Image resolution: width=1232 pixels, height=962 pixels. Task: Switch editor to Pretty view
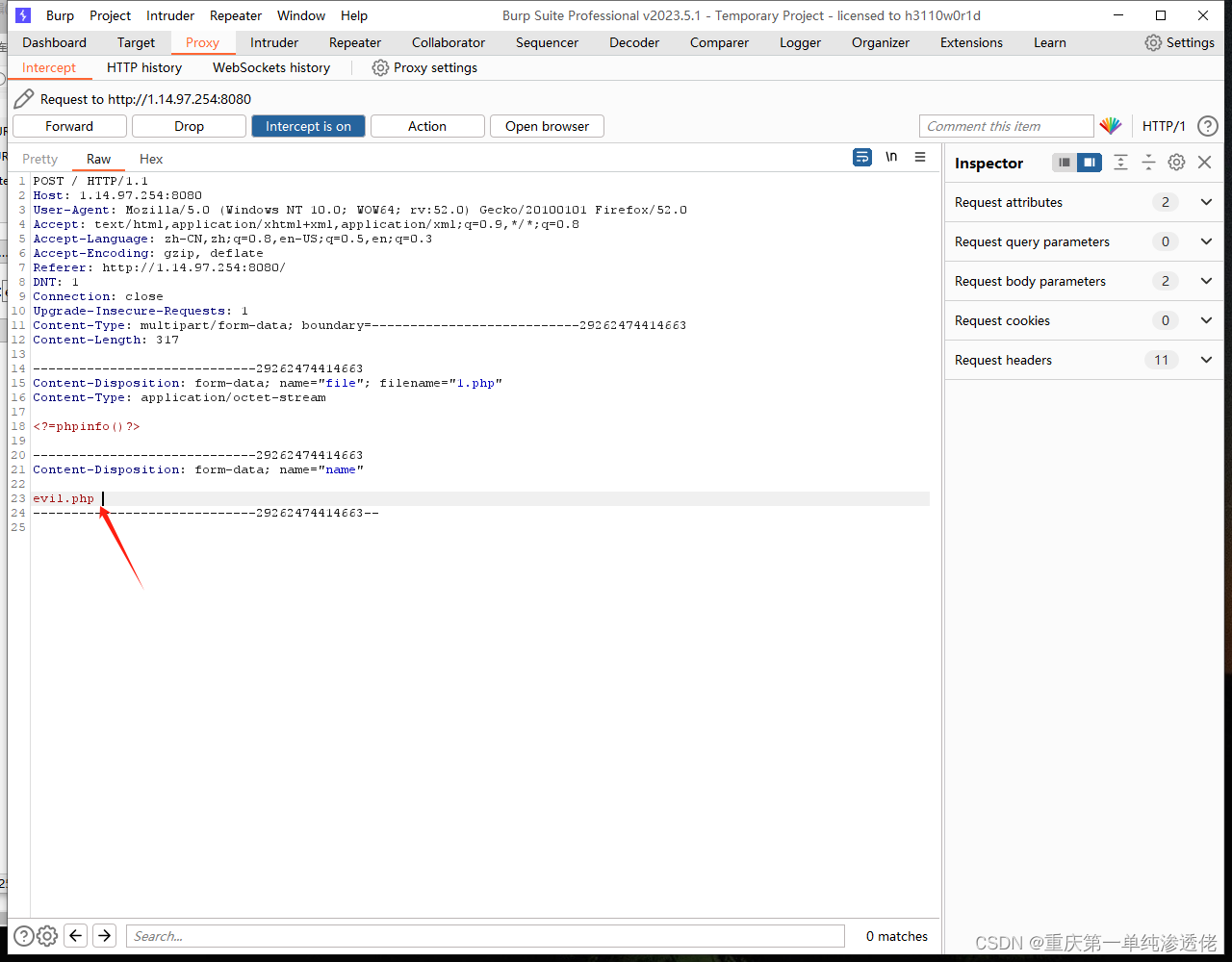coord(40,159)
